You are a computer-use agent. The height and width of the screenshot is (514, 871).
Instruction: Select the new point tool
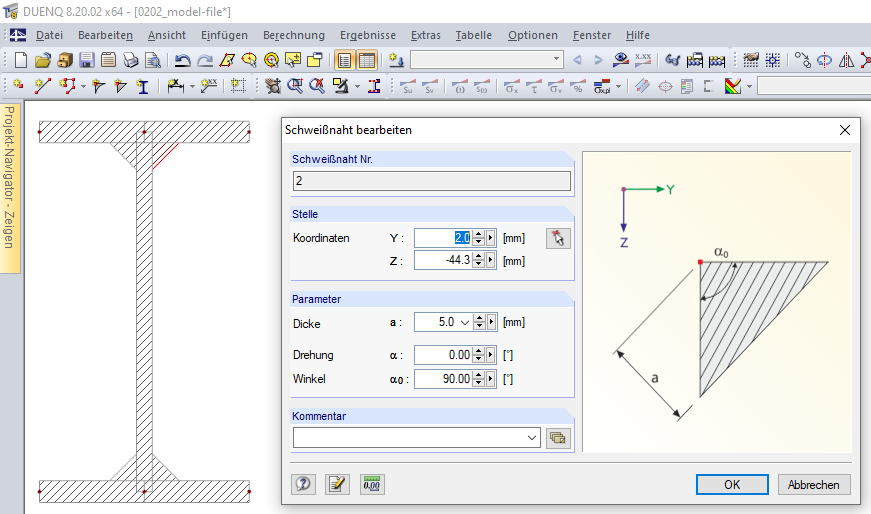coord(18,86)
